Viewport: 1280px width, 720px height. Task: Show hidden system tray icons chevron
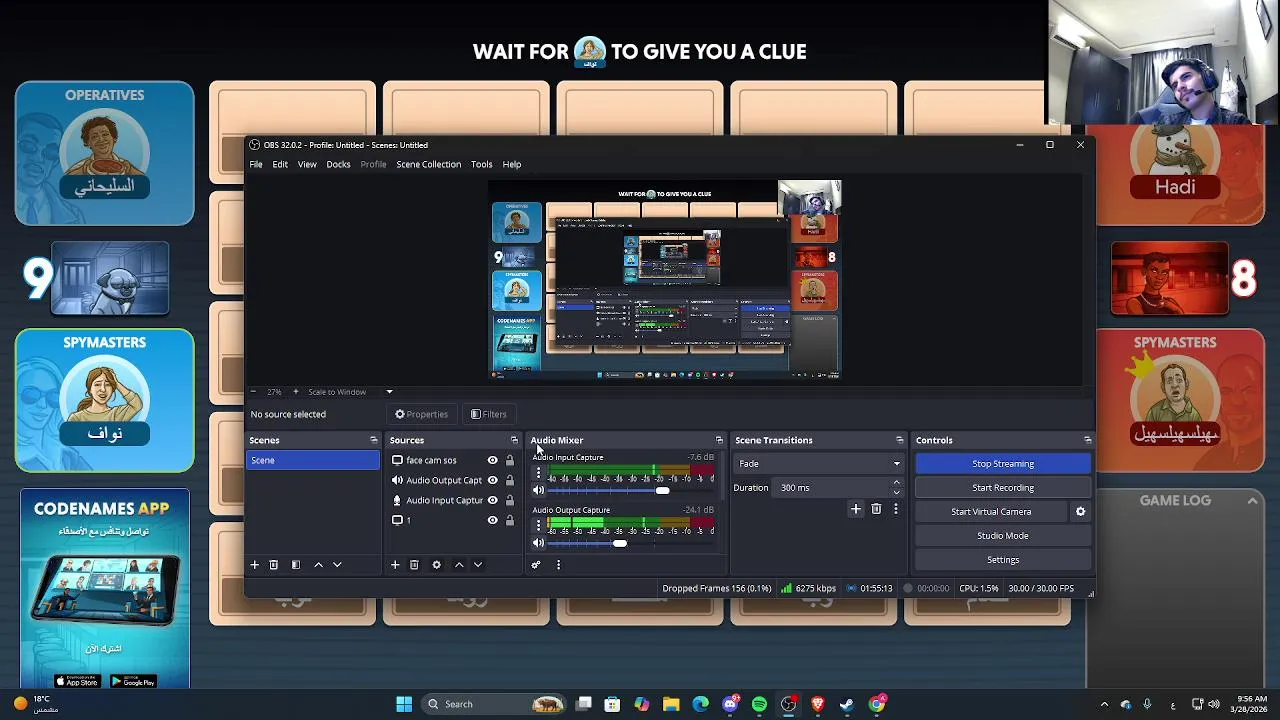[x=1104, y=704]
